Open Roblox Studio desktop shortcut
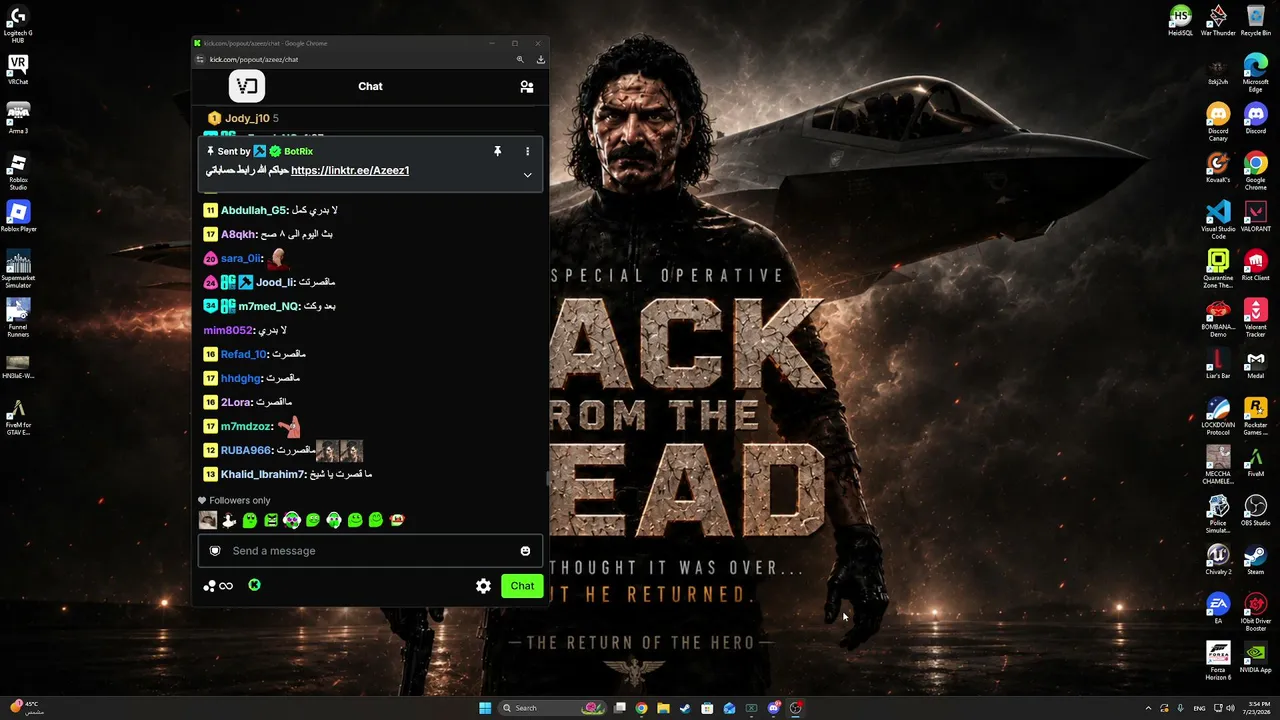This screenshot has height=720, width=1280. coord(18,171)
